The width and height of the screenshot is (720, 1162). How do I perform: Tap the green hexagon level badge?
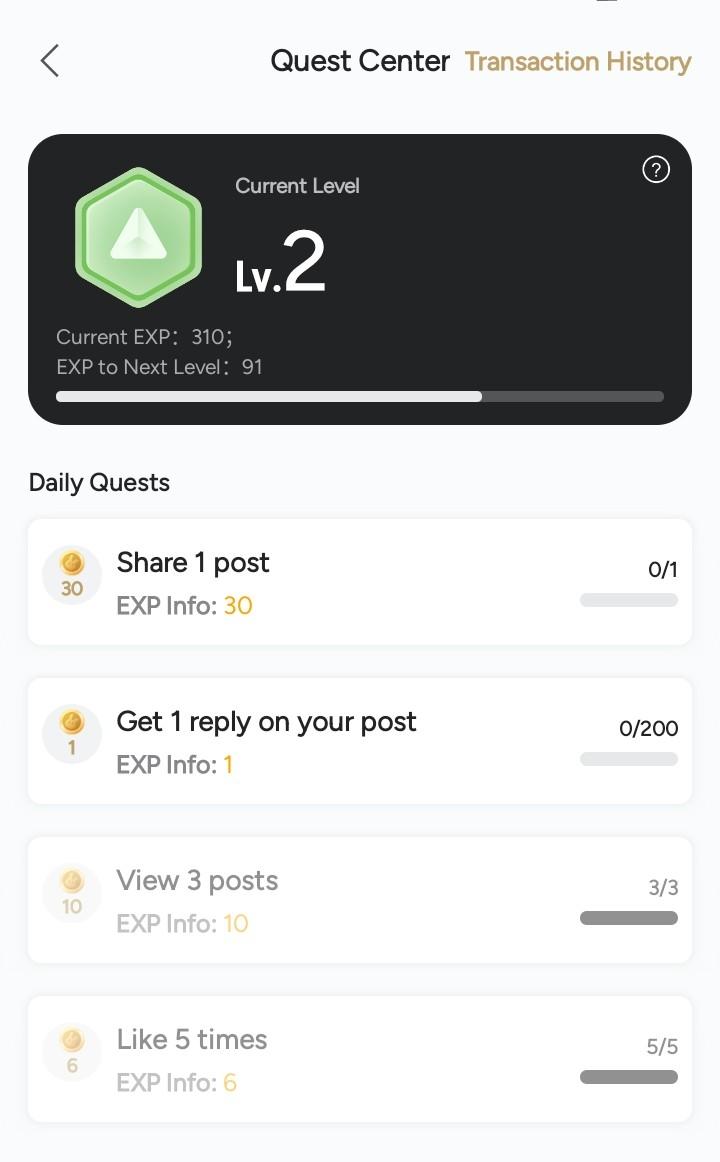click(139, 237)
